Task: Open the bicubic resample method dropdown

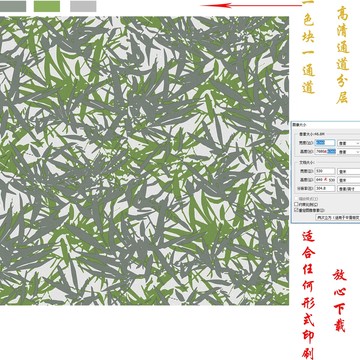Action: tap(337, 217)
